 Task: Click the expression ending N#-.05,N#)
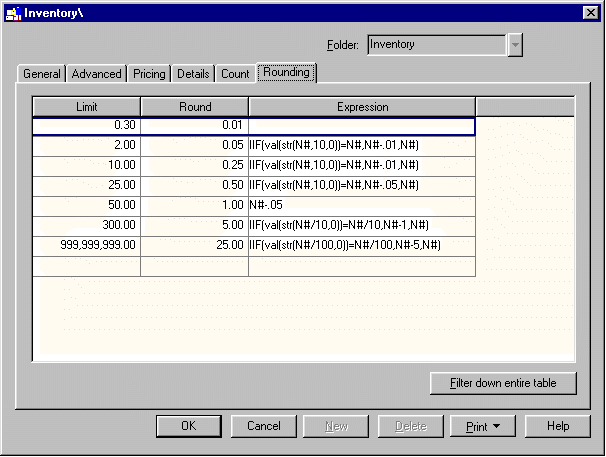click(362, 186)
